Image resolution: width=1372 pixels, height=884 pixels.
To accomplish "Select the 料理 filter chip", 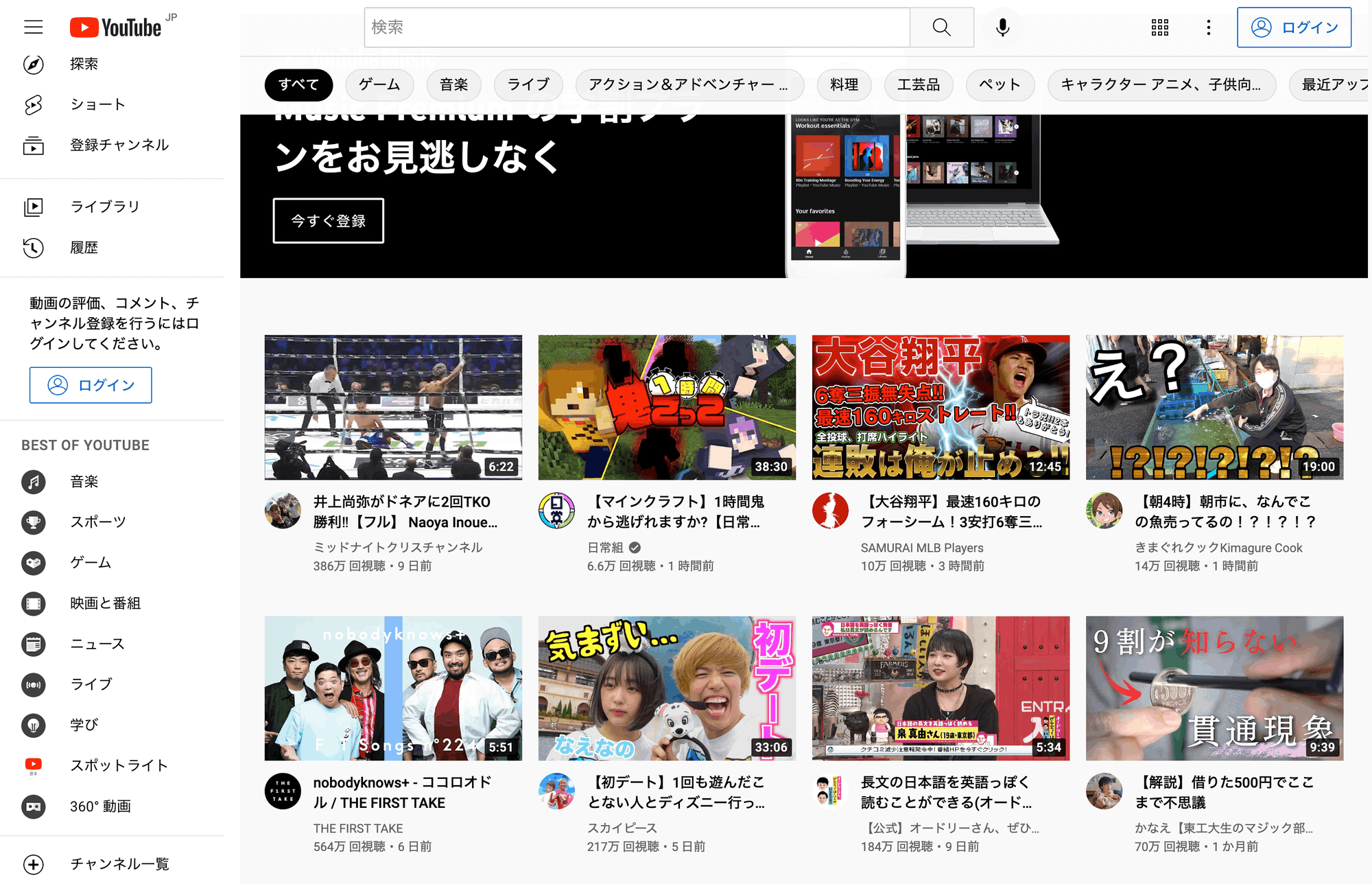I will [x=844, y=85].
